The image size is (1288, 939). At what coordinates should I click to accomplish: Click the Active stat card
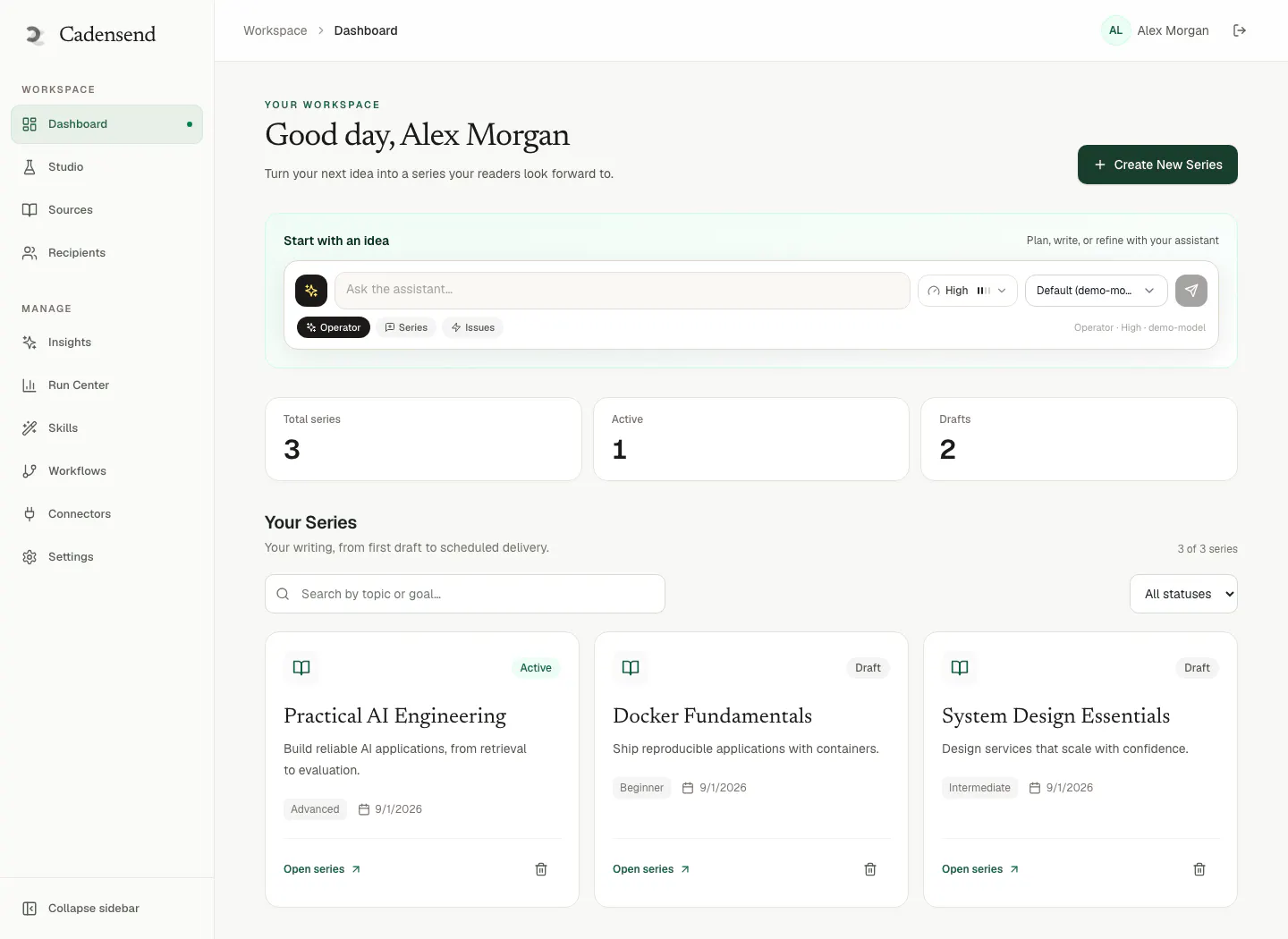click(x=751, y=439)
